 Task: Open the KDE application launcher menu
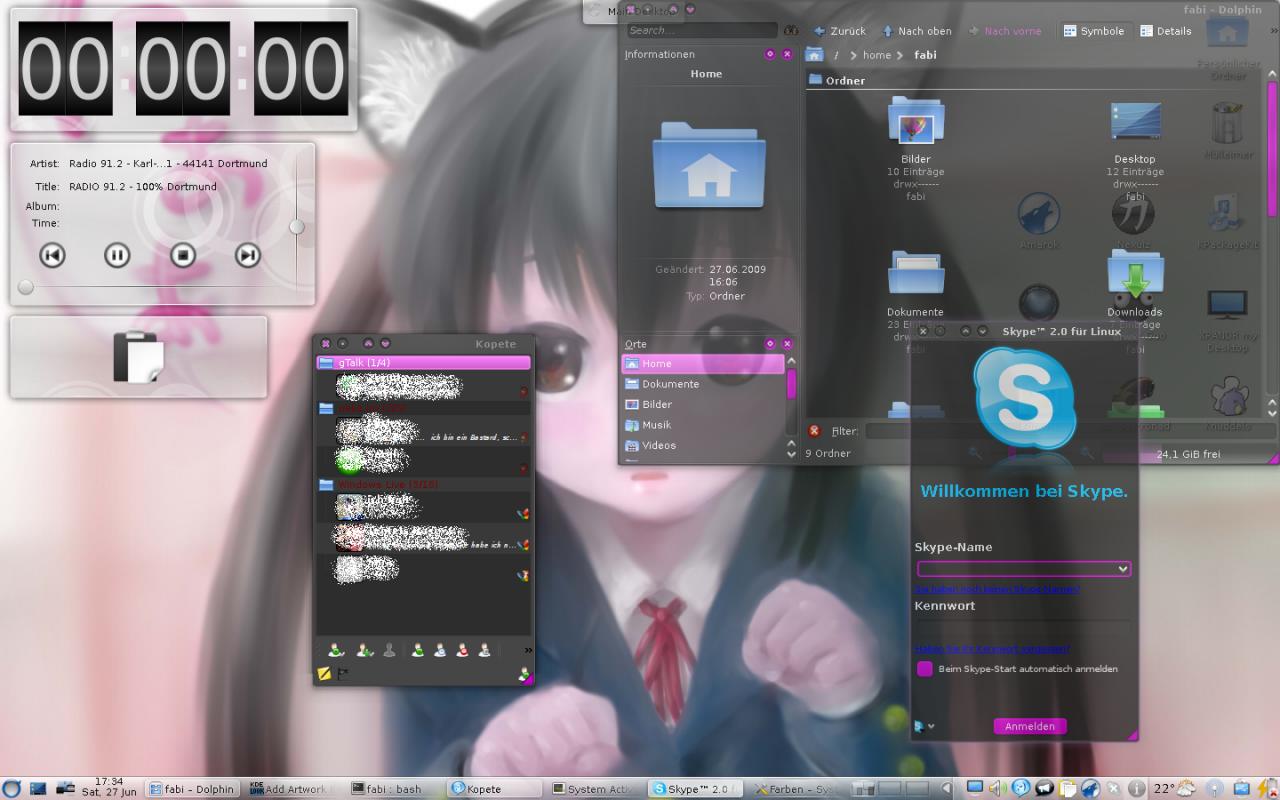(11, 789)
